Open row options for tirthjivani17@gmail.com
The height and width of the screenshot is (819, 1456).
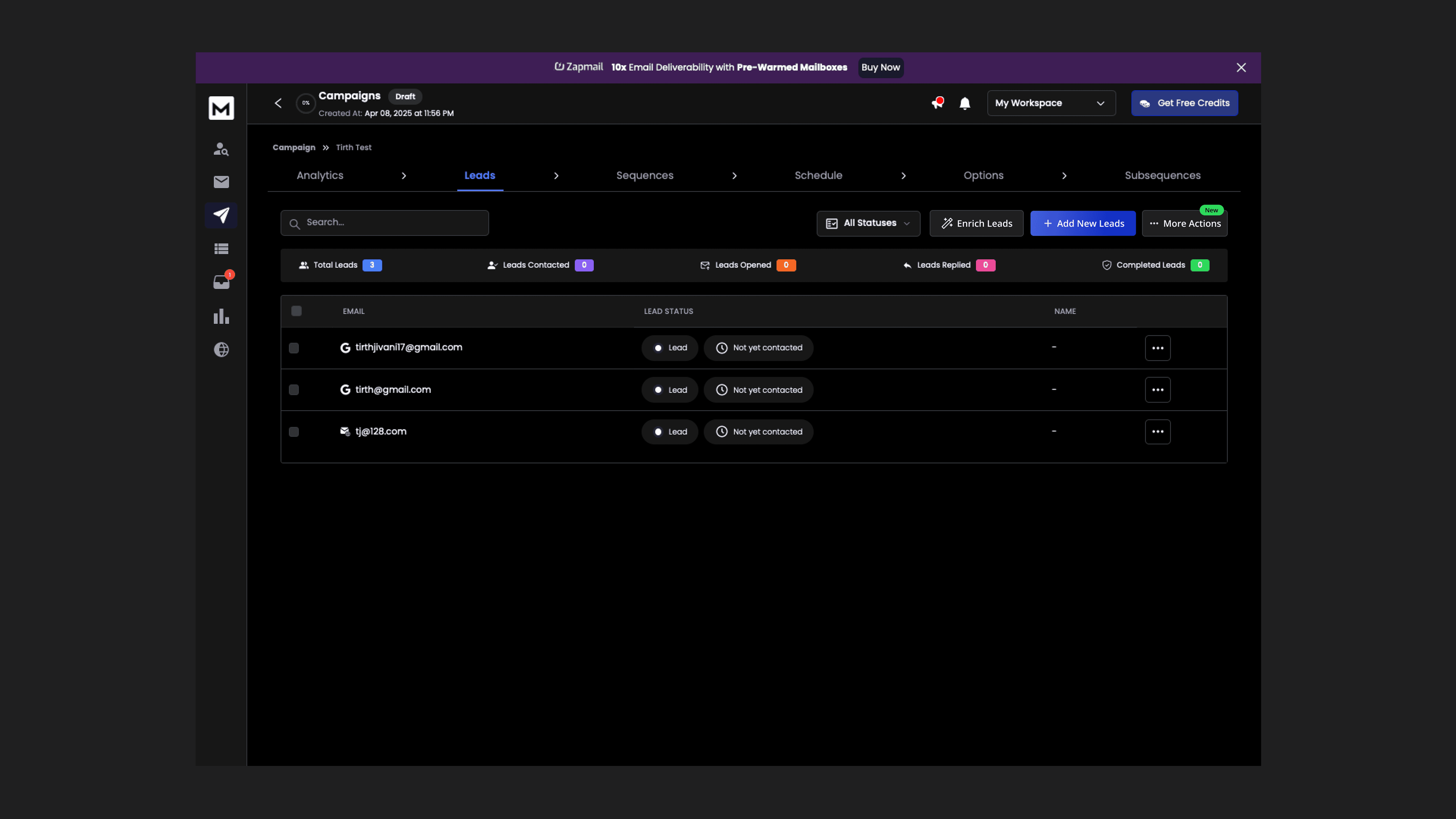coord(1157,348)
